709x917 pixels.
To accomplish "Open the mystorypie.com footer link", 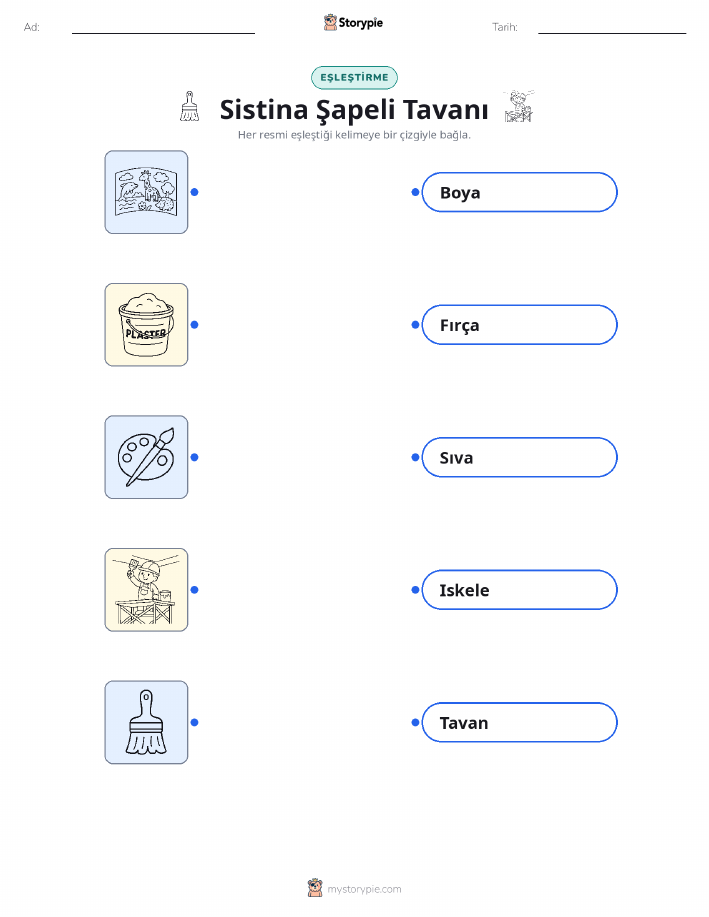I will [x=364, y=889].
